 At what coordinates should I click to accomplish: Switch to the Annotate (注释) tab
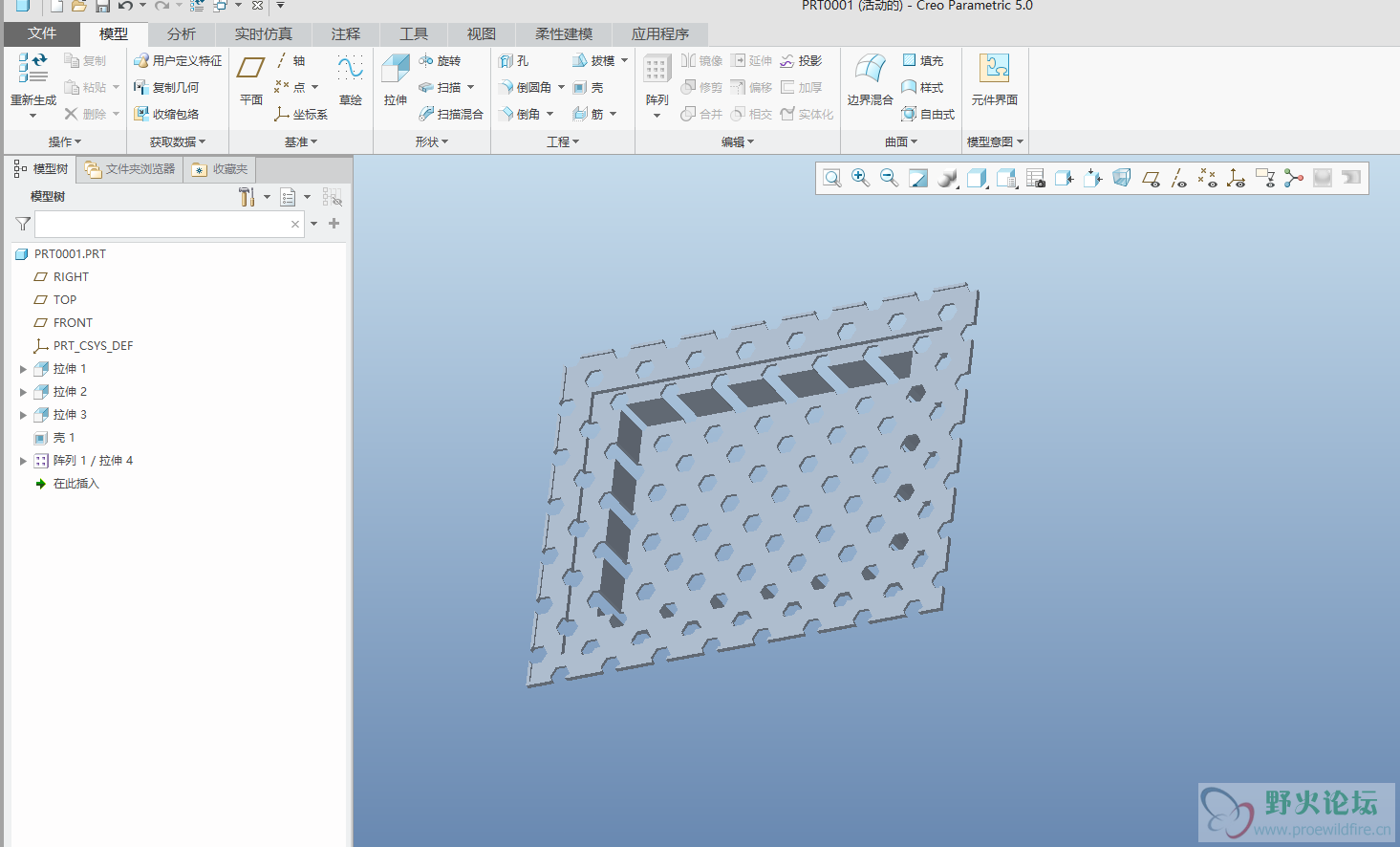[346, 33]
